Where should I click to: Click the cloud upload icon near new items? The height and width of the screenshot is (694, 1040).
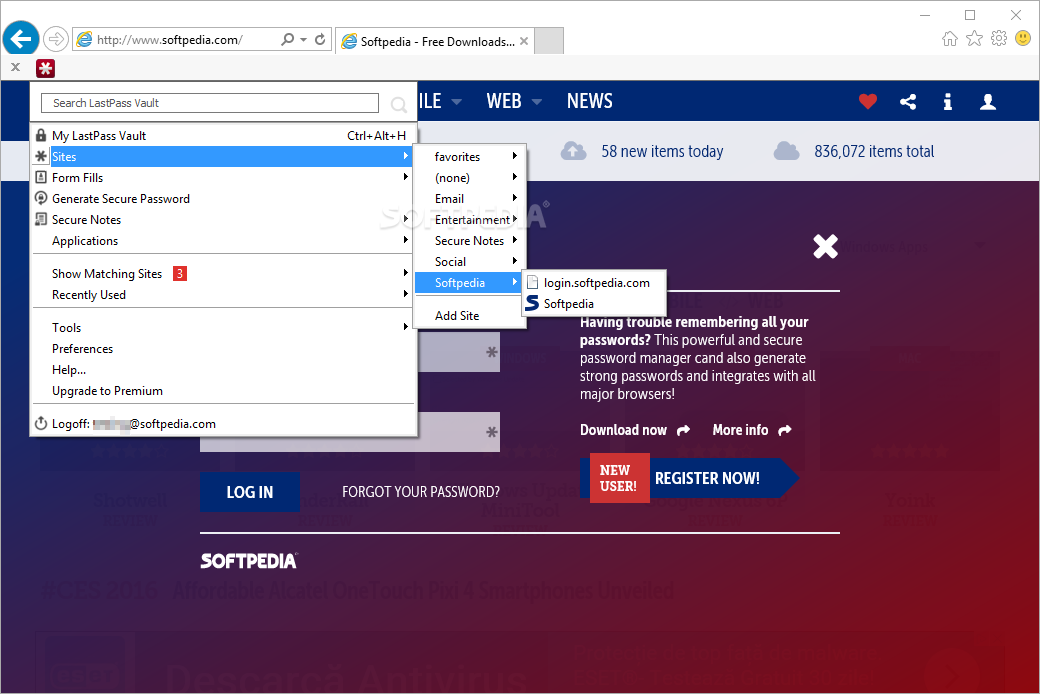pyautogui.click(x=574, y=151)
